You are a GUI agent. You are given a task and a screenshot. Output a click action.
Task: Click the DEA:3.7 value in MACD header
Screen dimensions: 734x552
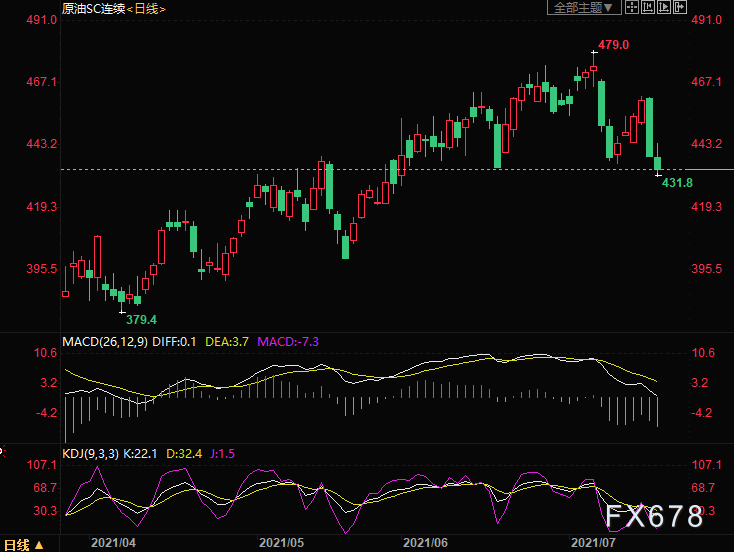(x=228, y=342)
